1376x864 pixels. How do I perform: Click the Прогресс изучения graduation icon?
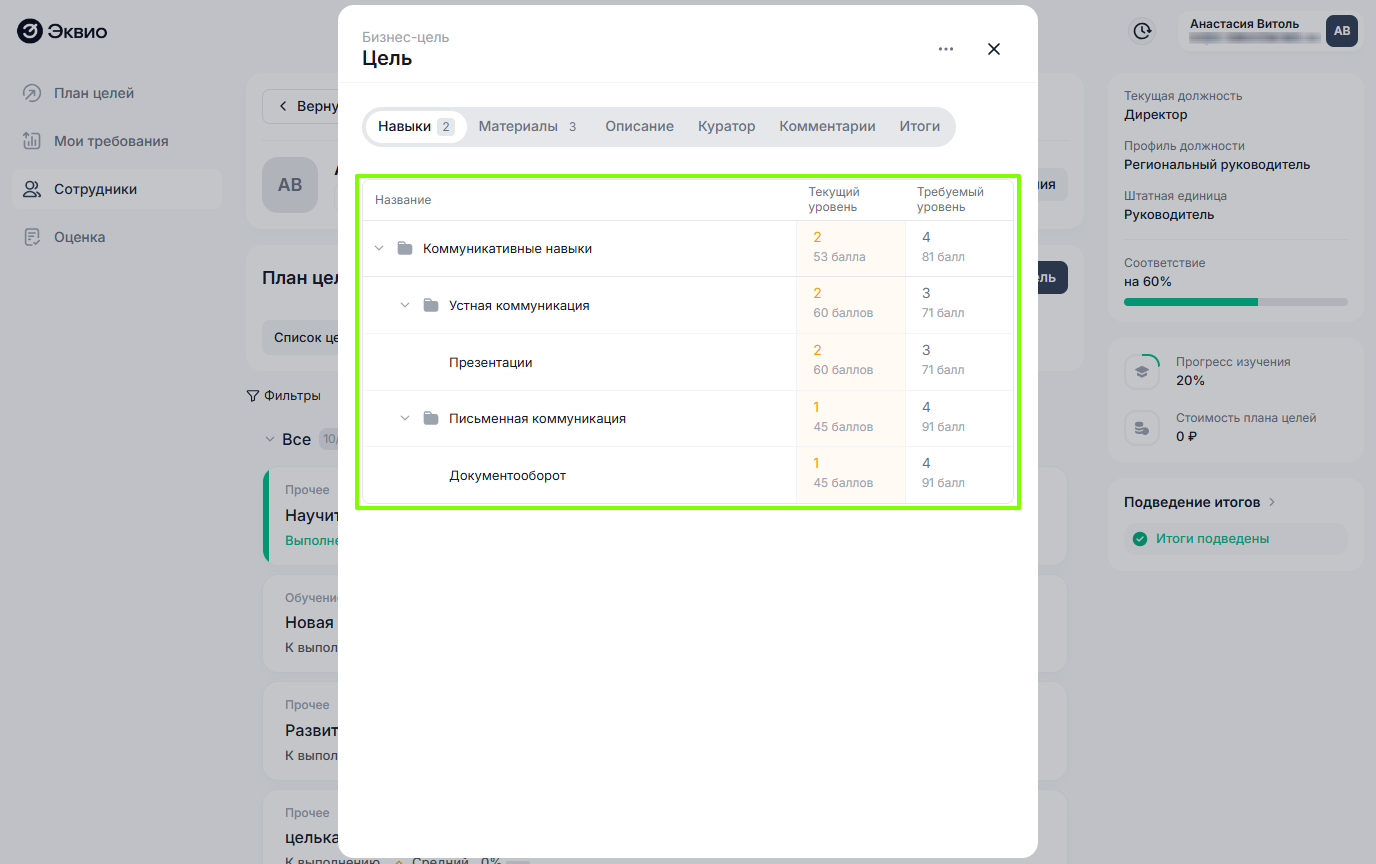(x=1140, y=372)
